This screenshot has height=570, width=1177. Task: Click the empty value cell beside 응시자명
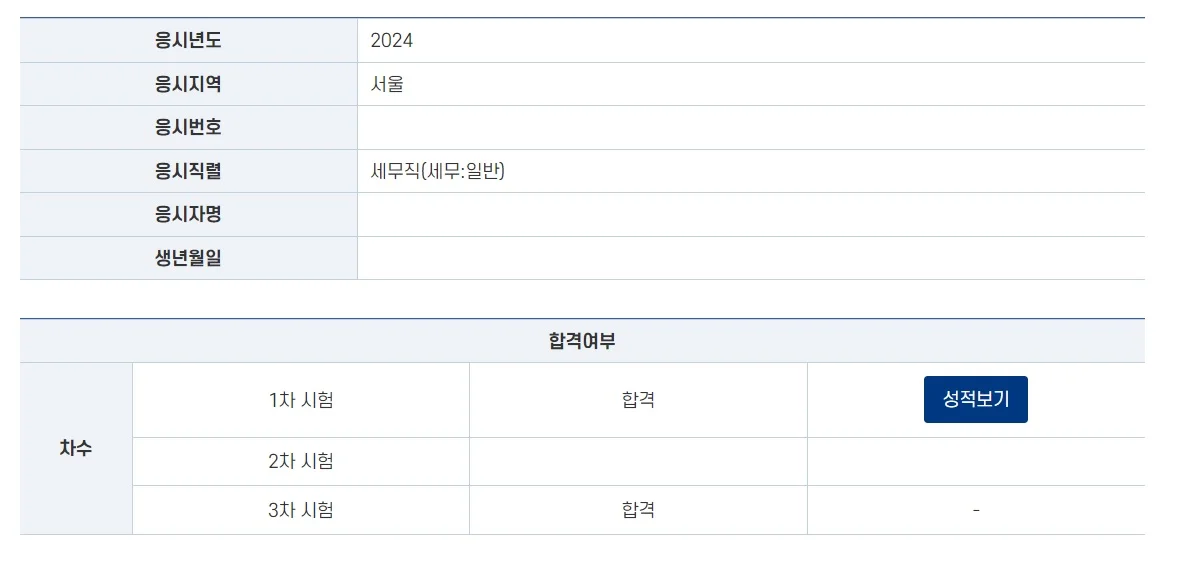tap(751, 215)
